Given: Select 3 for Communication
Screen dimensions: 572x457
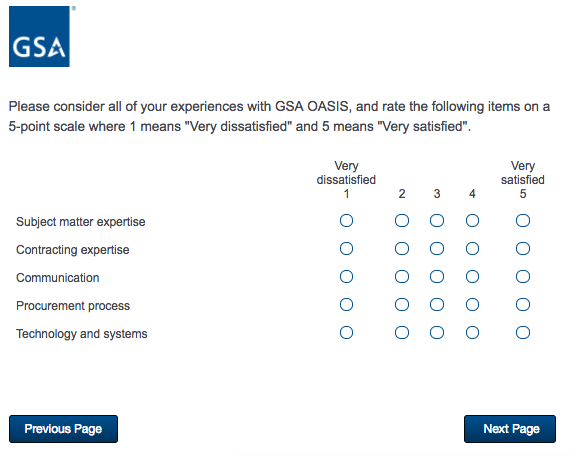Looking at the screenshot, I should (437, 276).
